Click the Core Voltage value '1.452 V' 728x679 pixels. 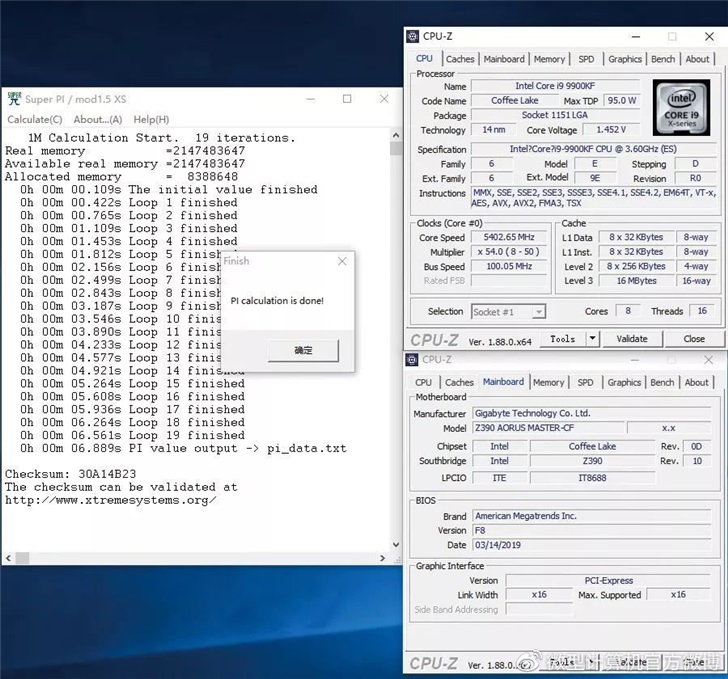611,130
